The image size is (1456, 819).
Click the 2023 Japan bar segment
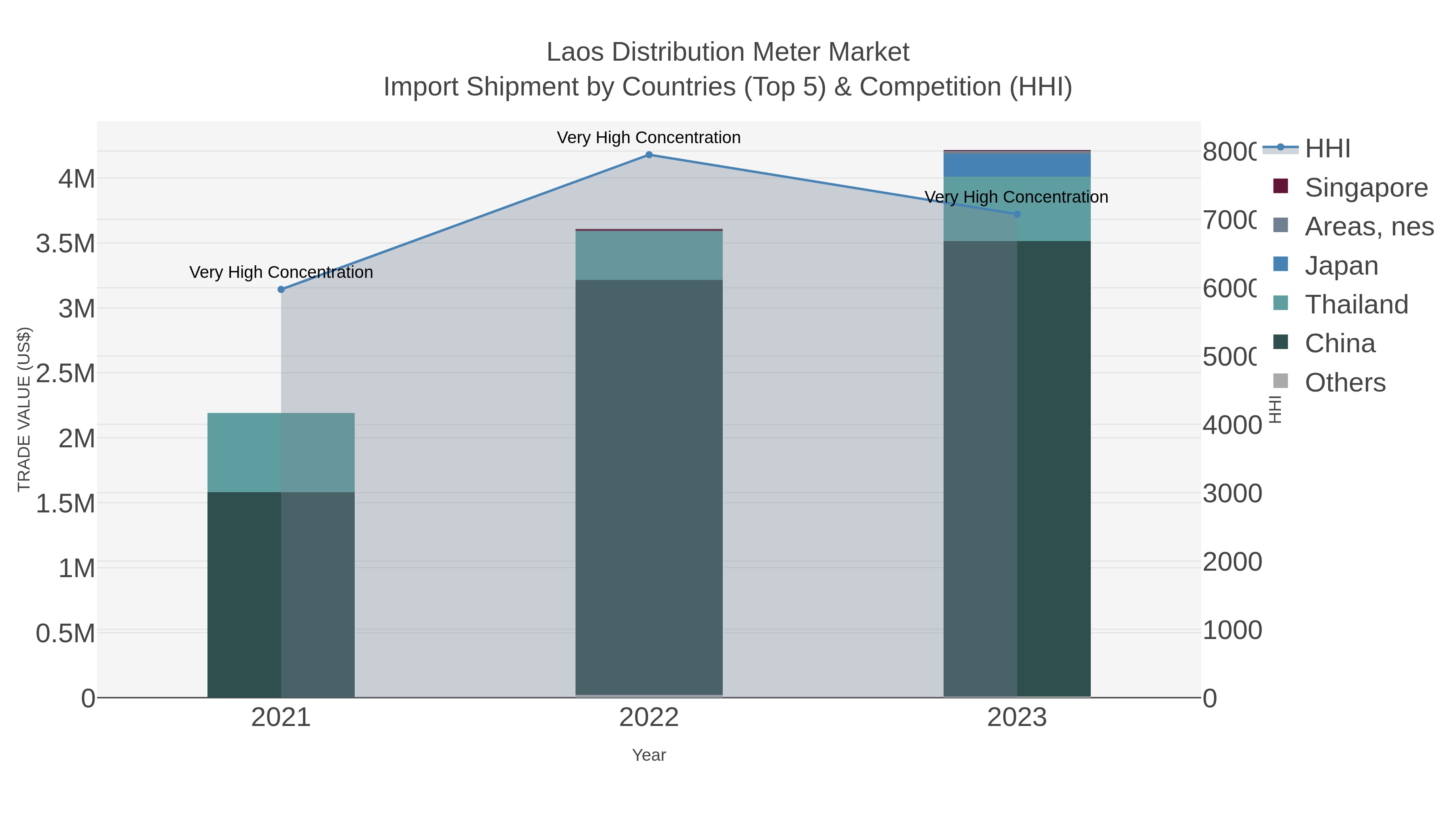click(x=1017, y=165)
